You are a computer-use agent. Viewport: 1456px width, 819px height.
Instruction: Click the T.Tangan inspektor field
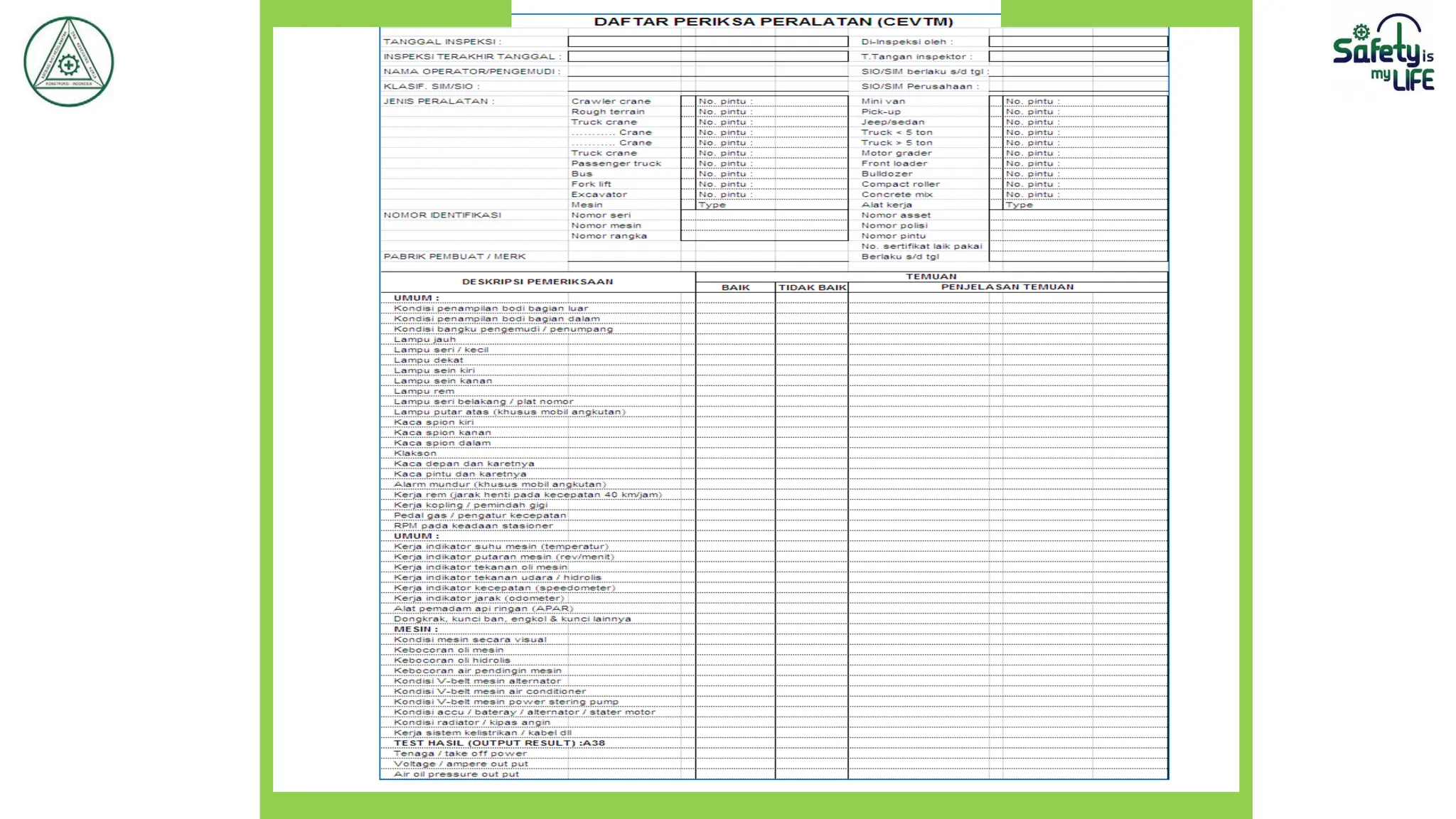(1078, 56)
